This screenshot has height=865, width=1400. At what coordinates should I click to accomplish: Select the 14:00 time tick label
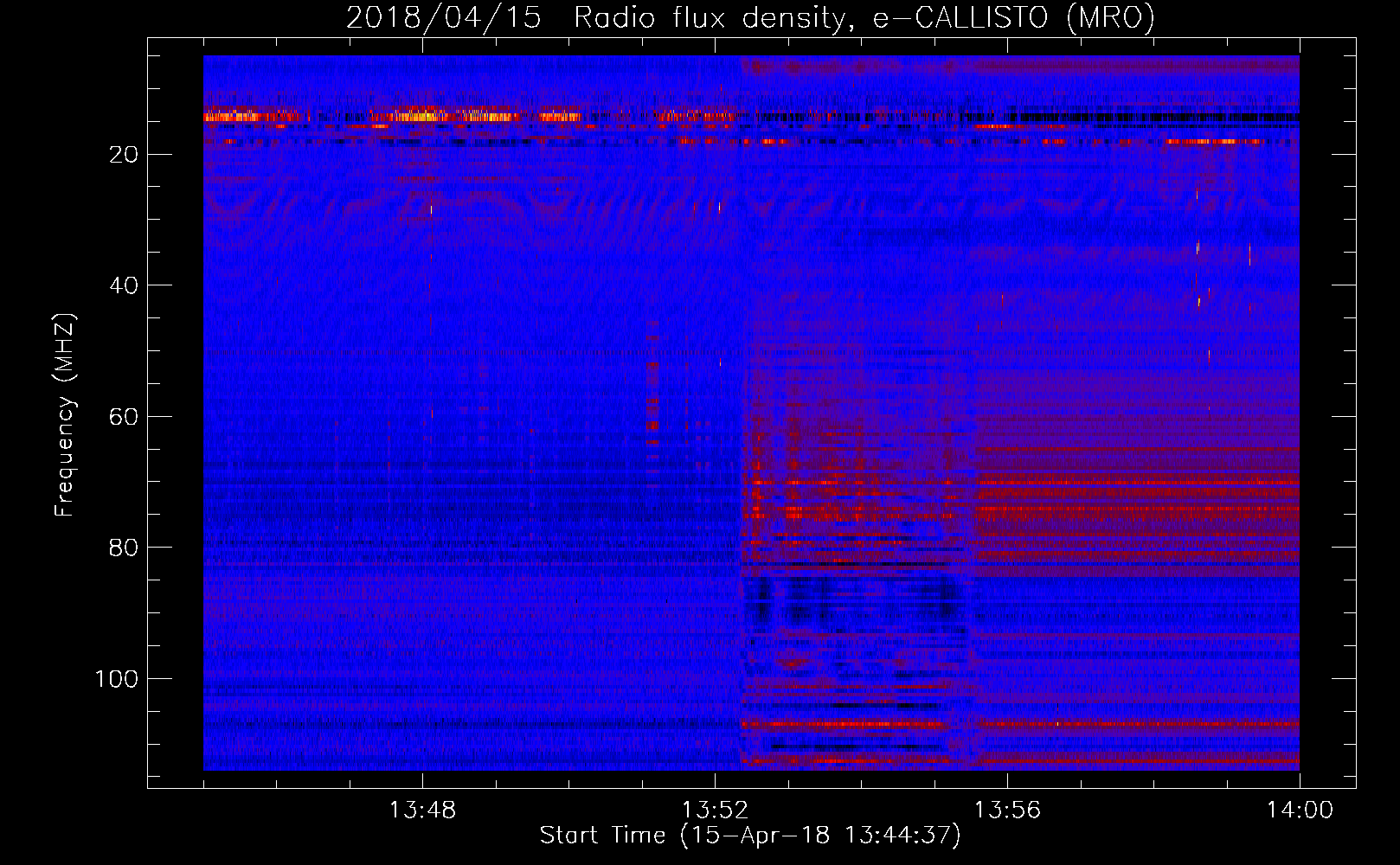1300,811
